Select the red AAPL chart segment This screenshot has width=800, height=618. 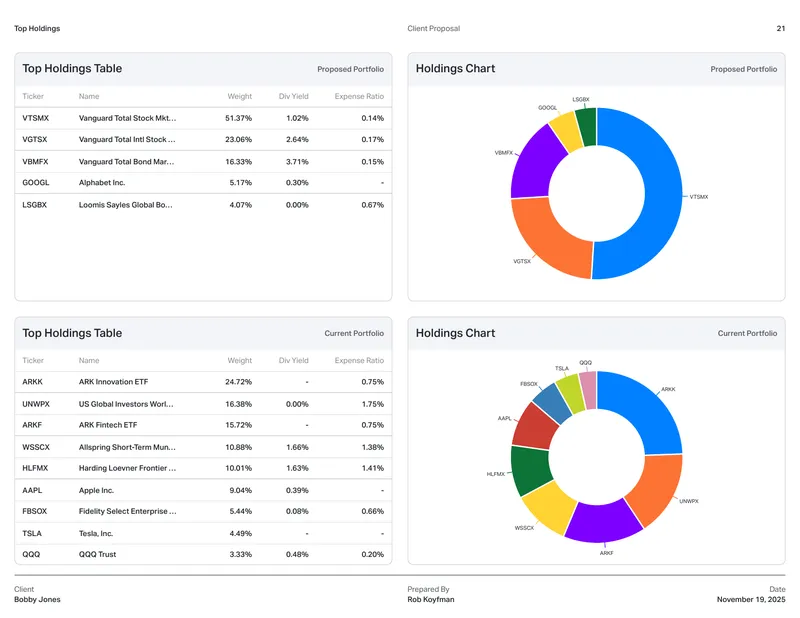pos(534,426)
